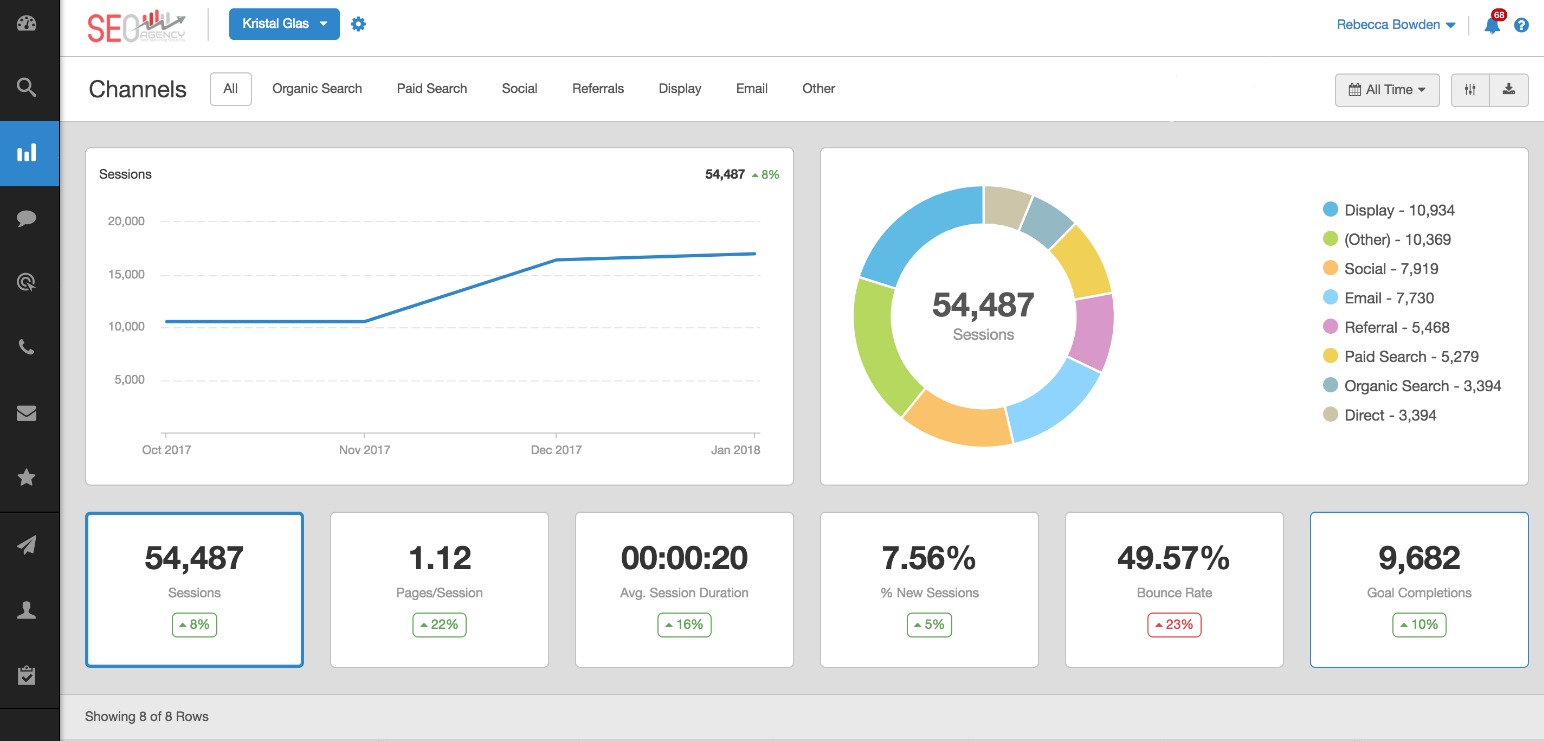
Task: Open settings with the gear icon
Action: pos(358,24)
